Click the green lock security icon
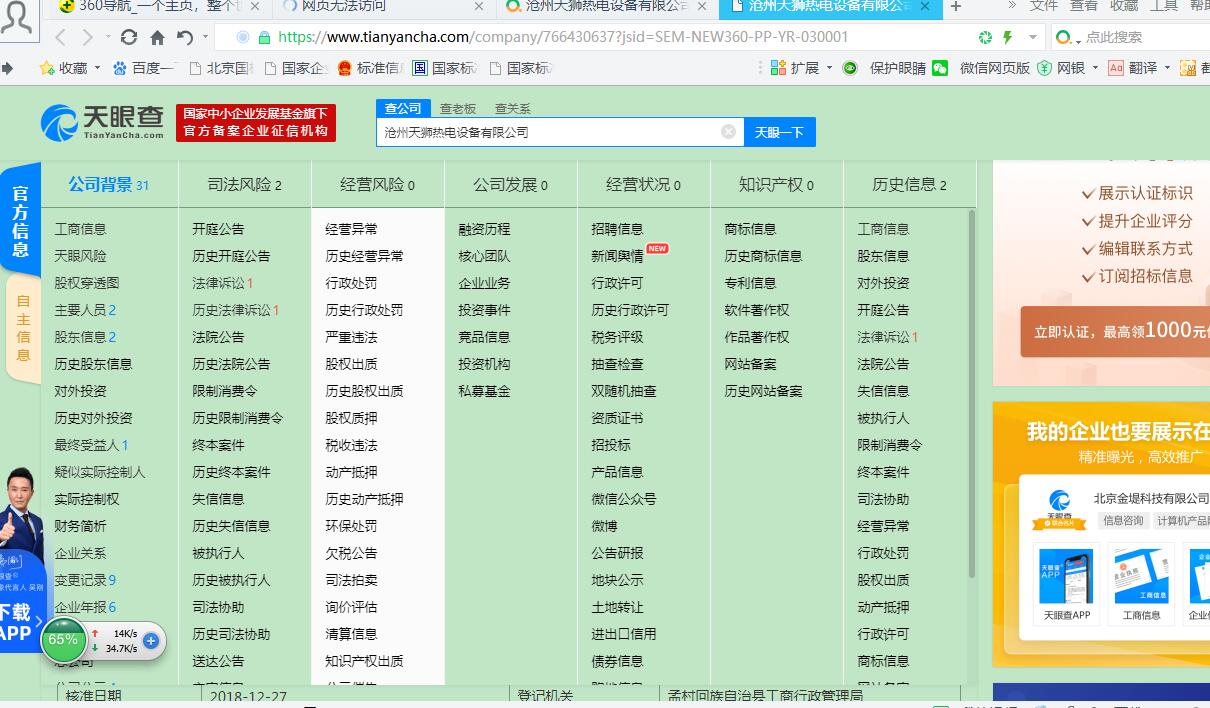1210x708 pixels. (264, 38)
